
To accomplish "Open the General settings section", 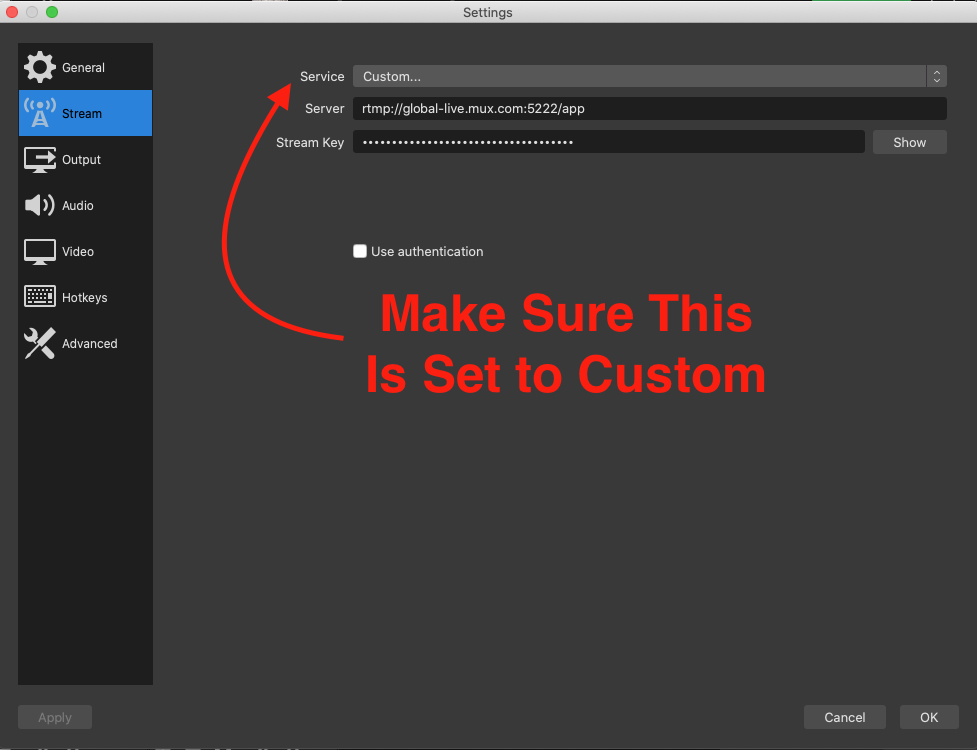I will [x=85, y=67].
